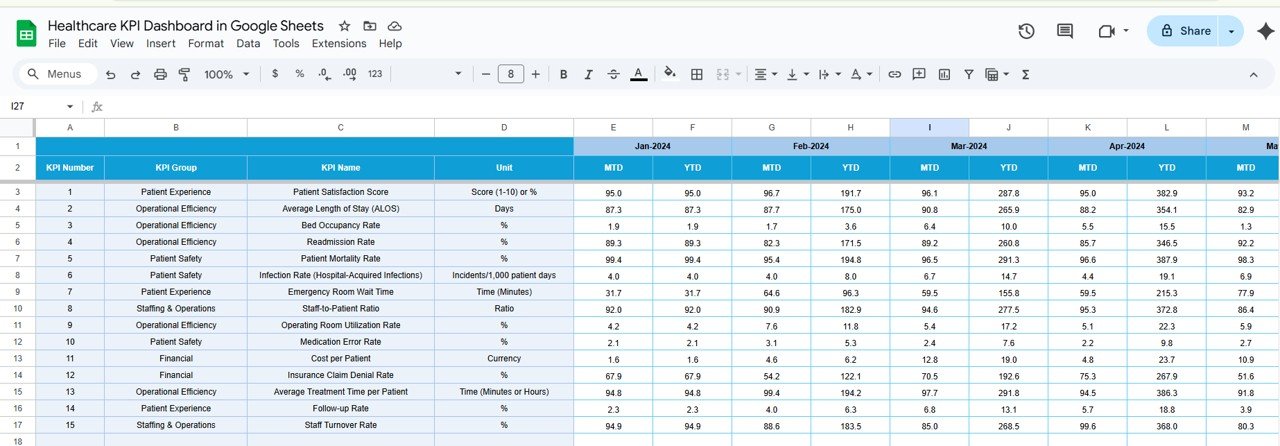The width and height of the screenshot is (1280, 446).
Task: Increase decimal places icon
Action: click(349, 74)
